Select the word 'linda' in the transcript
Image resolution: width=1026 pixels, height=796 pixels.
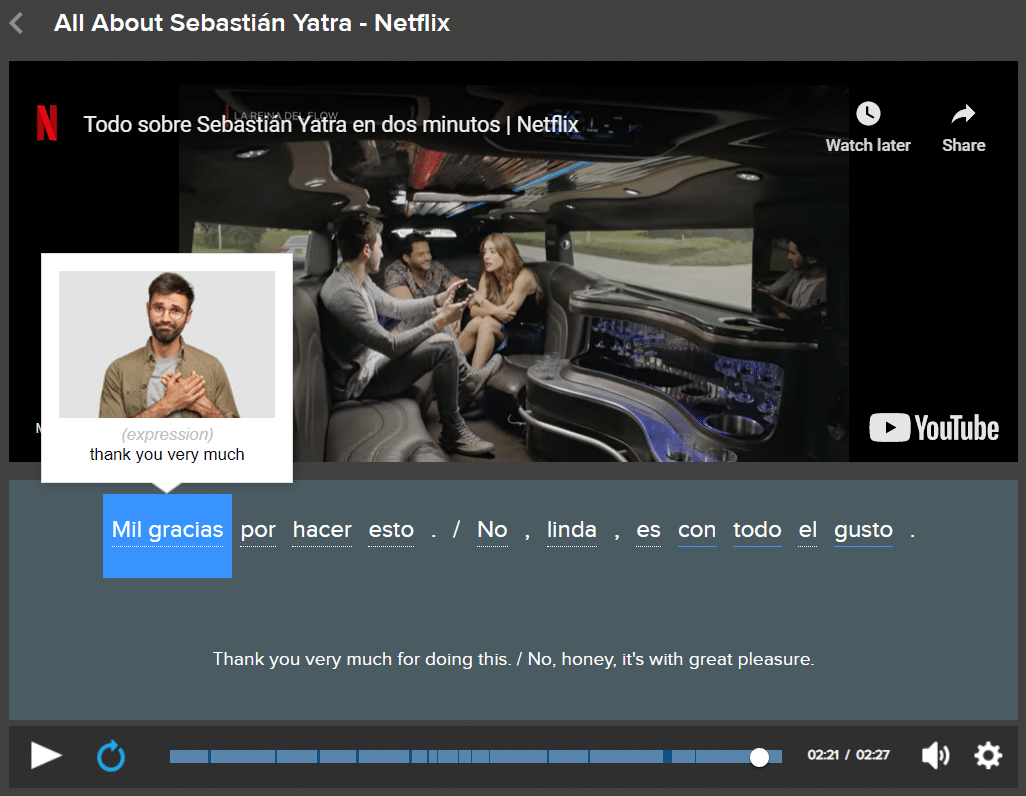572,530
